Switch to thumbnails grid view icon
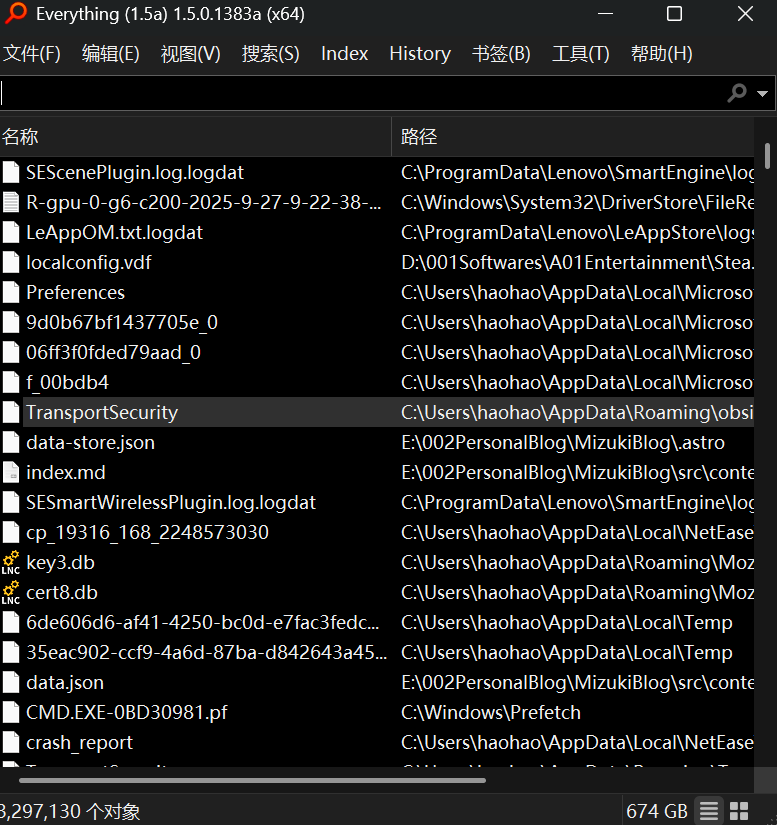Screen dimensions: 777x825 coord(739,811)
